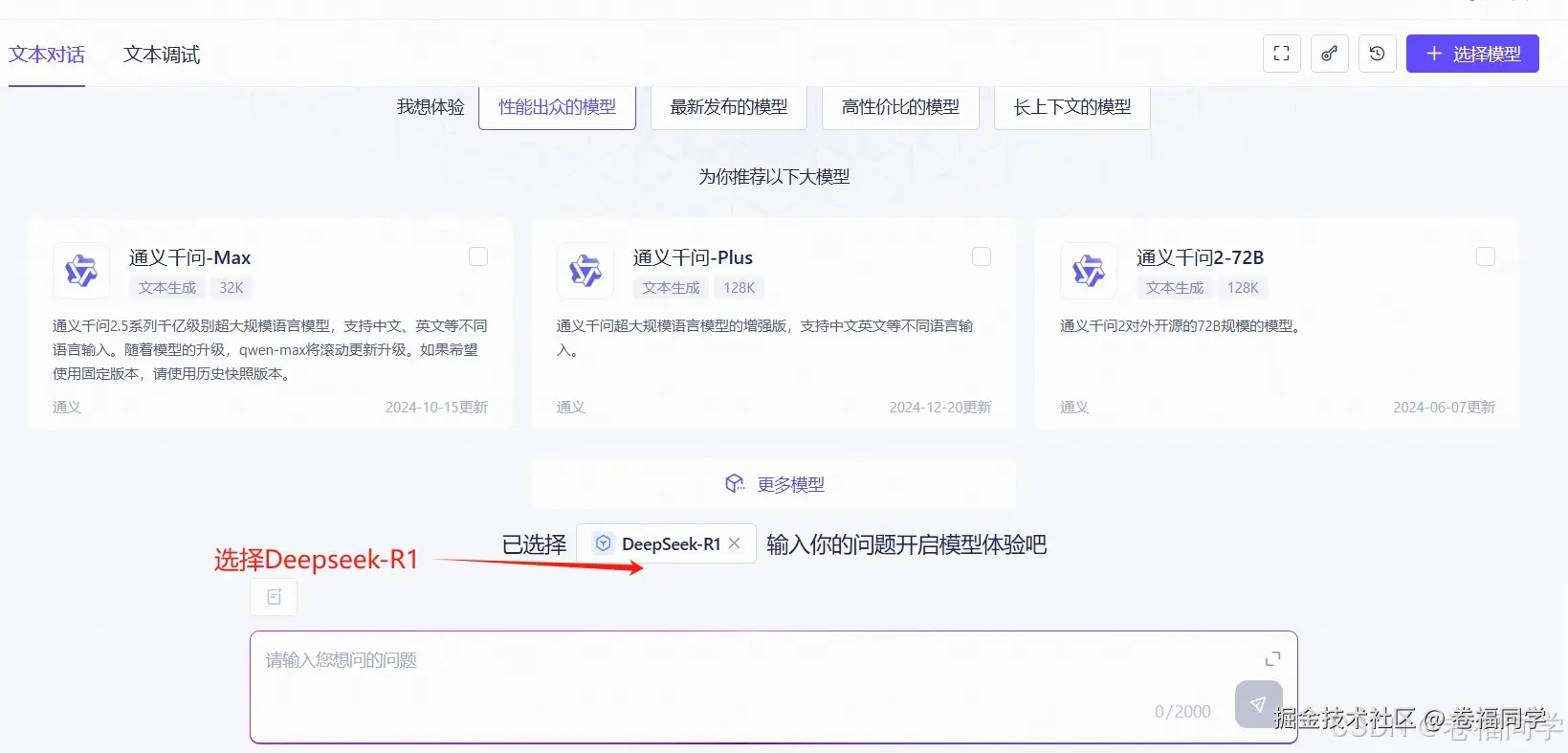Remove the selected DeepSeek-R1 model tag
1568x753 pixels.
[x=734, y=543]
